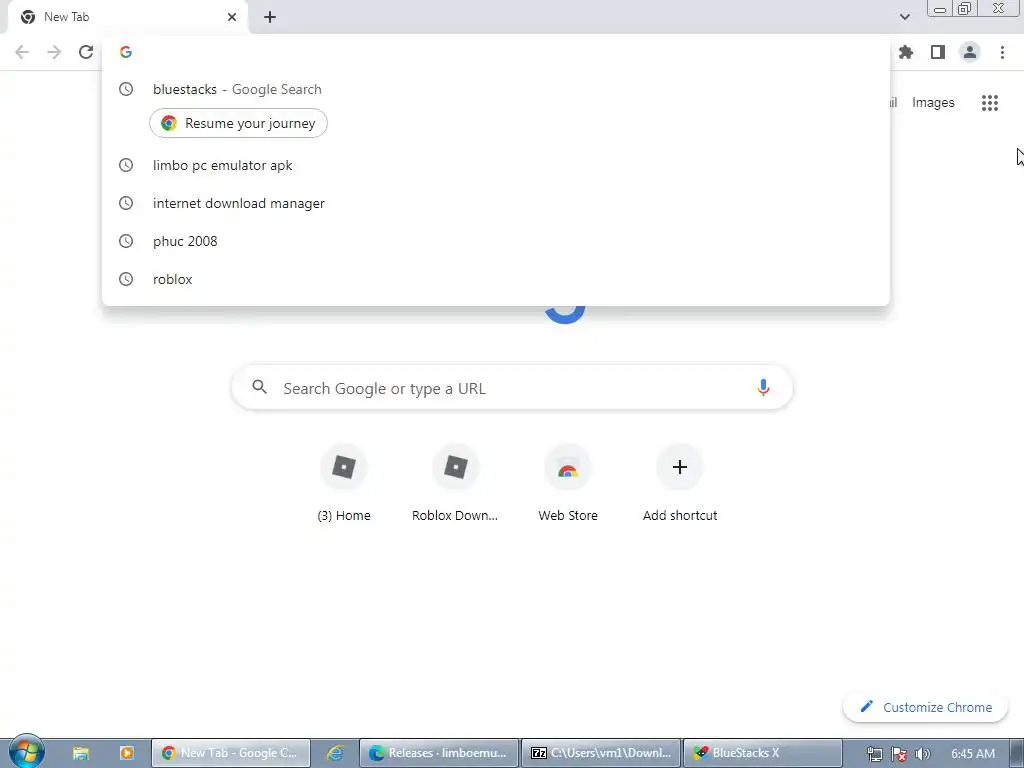Viewport: 1024px width, 768px height.
Task: Open the Action Center flag tray icon
Action: click(x=899, y=754)
